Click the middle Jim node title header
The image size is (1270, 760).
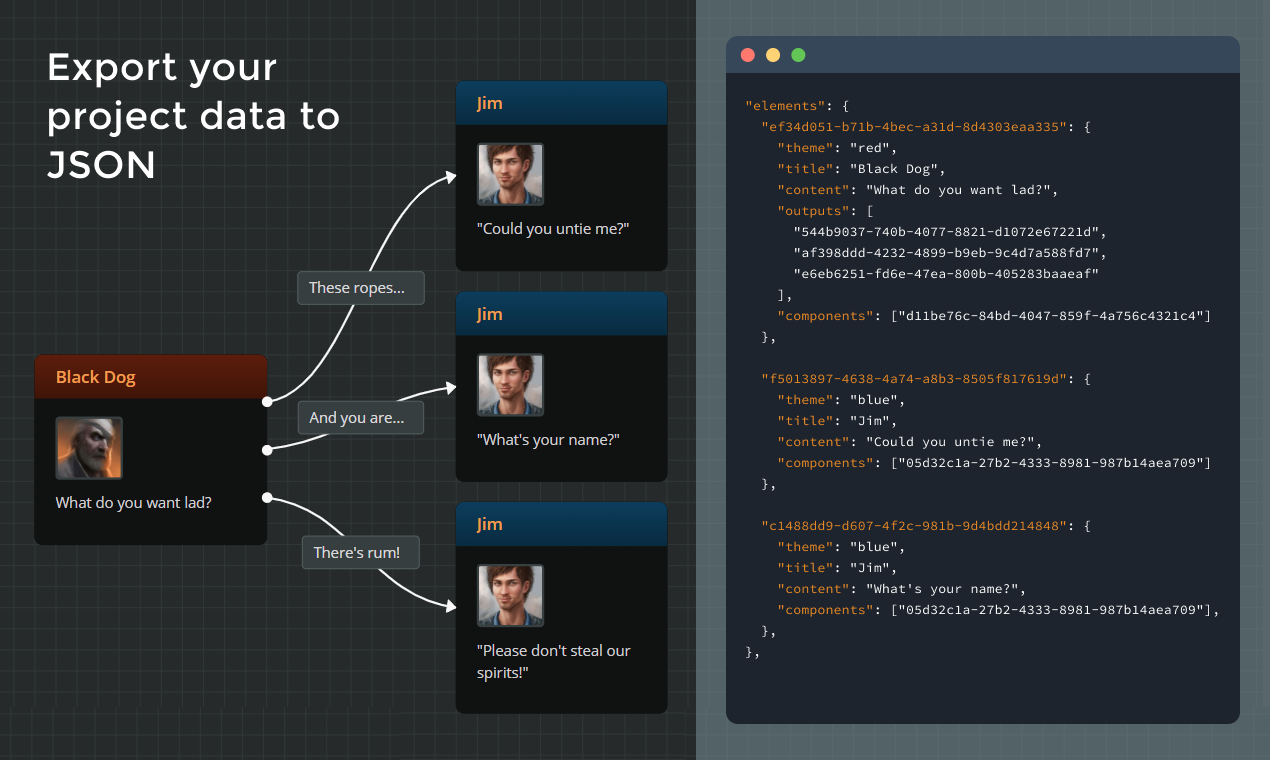click(x=561, y=314)
